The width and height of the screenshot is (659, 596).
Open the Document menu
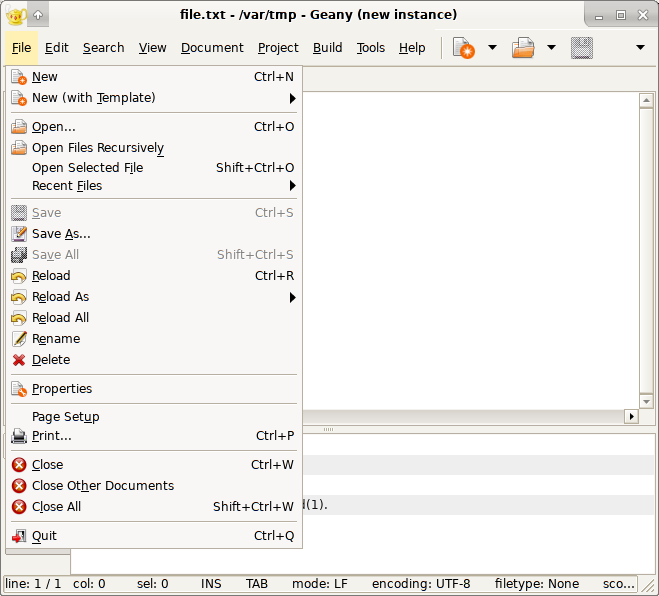point(212,48)
